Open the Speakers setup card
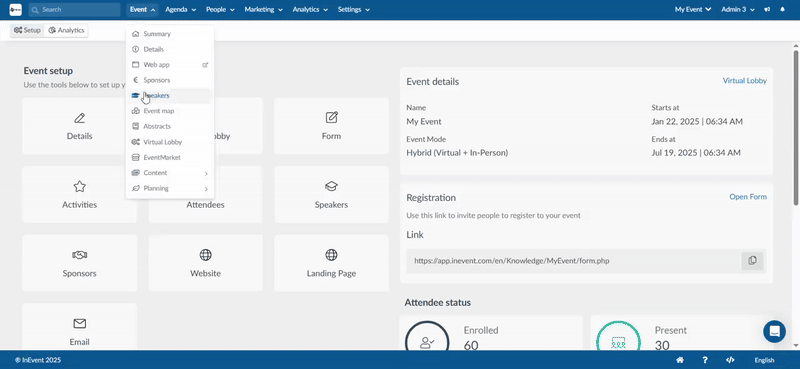 [331, 194]
